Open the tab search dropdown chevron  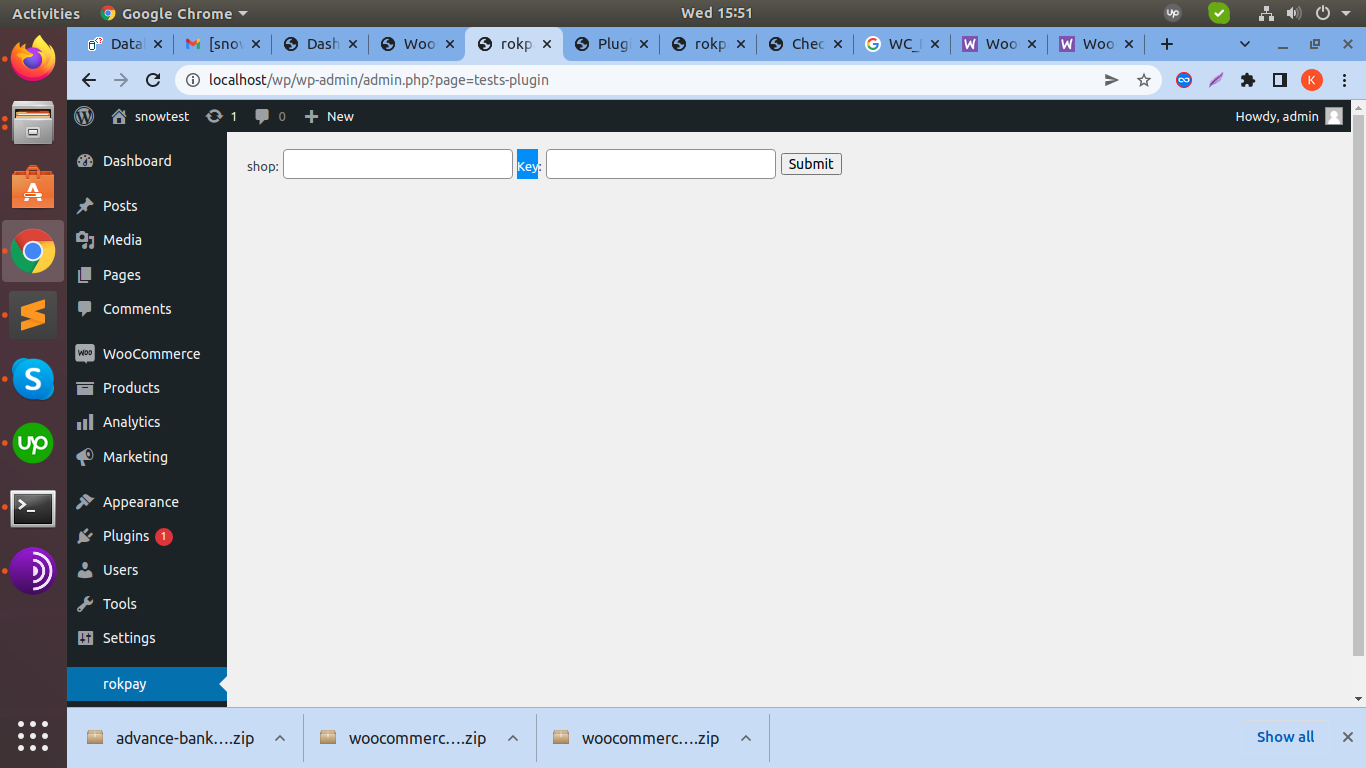pos(1245,44)
